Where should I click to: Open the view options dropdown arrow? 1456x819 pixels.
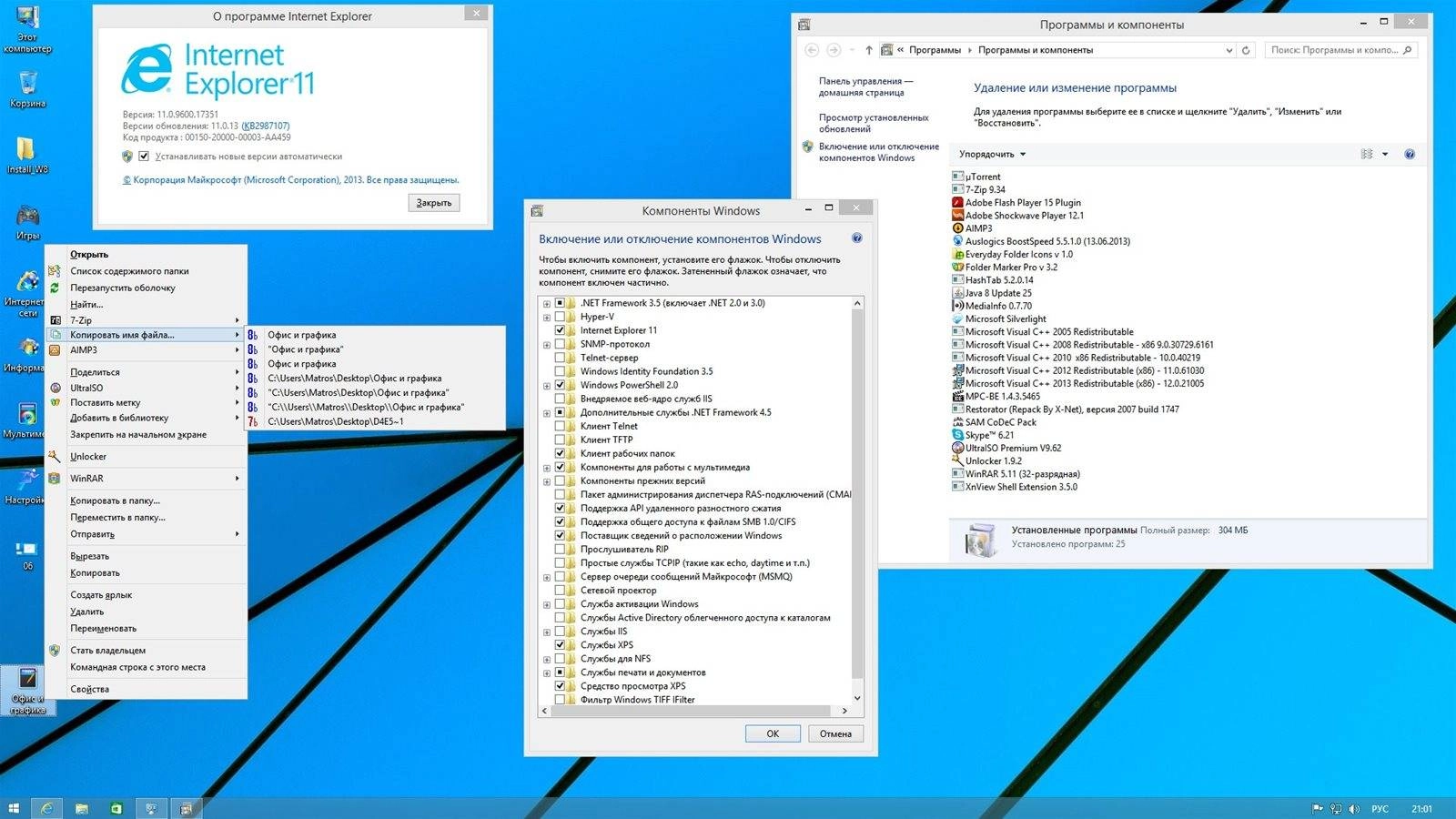(x=1385, y=154)
